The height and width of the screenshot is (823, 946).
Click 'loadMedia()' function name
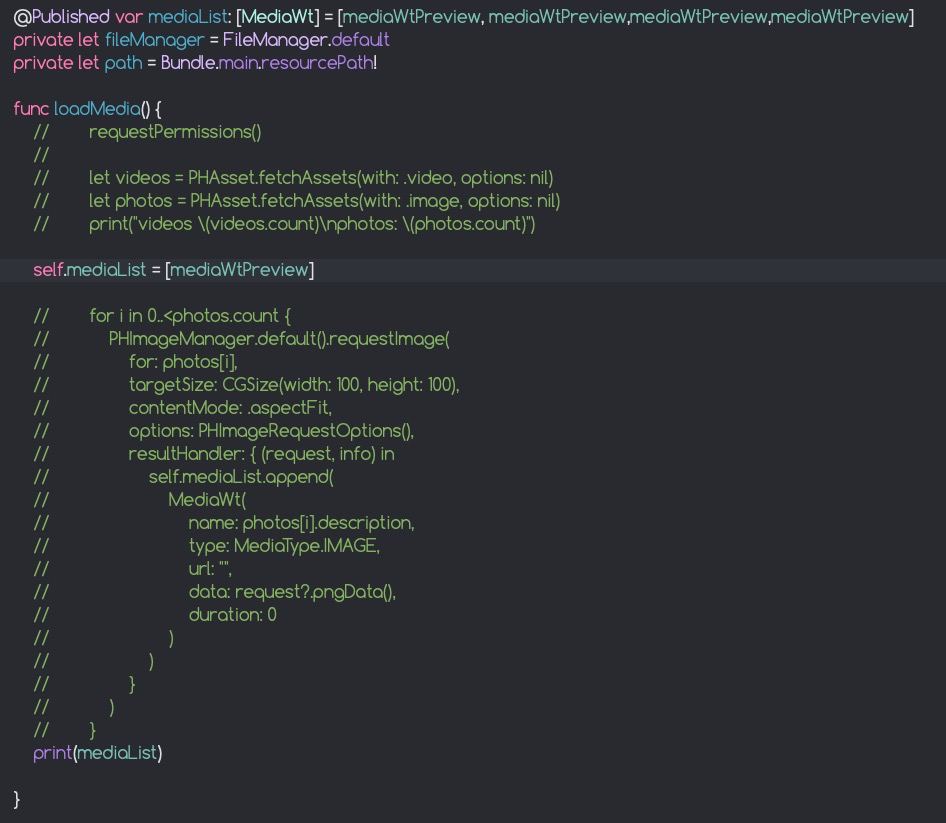coord(101,109)
